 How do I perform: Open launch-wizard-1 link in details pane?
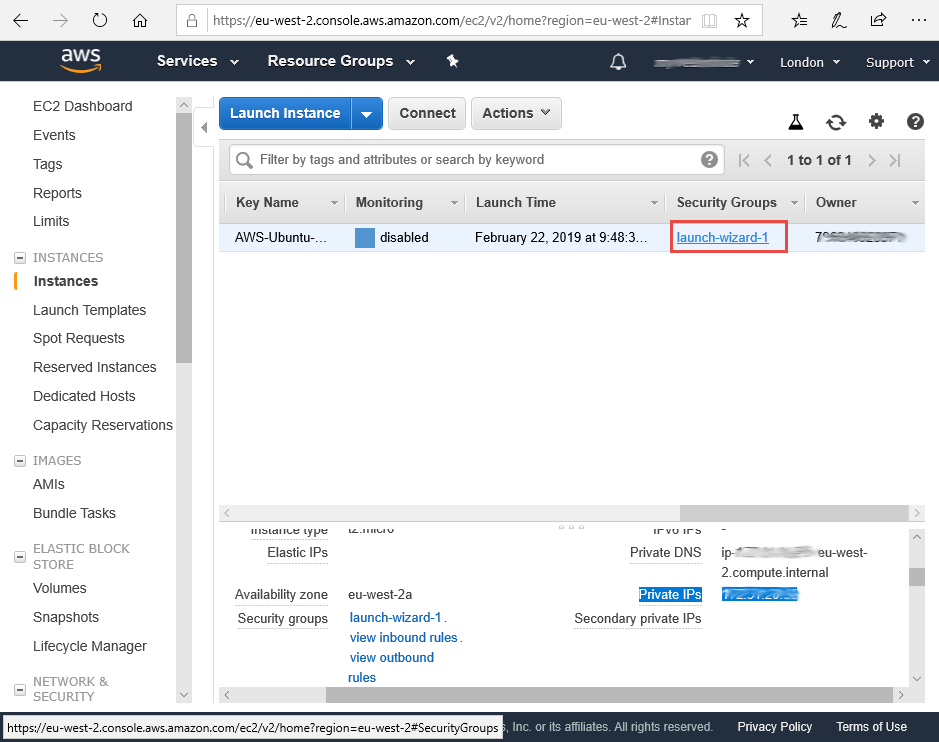pos(395,617)
